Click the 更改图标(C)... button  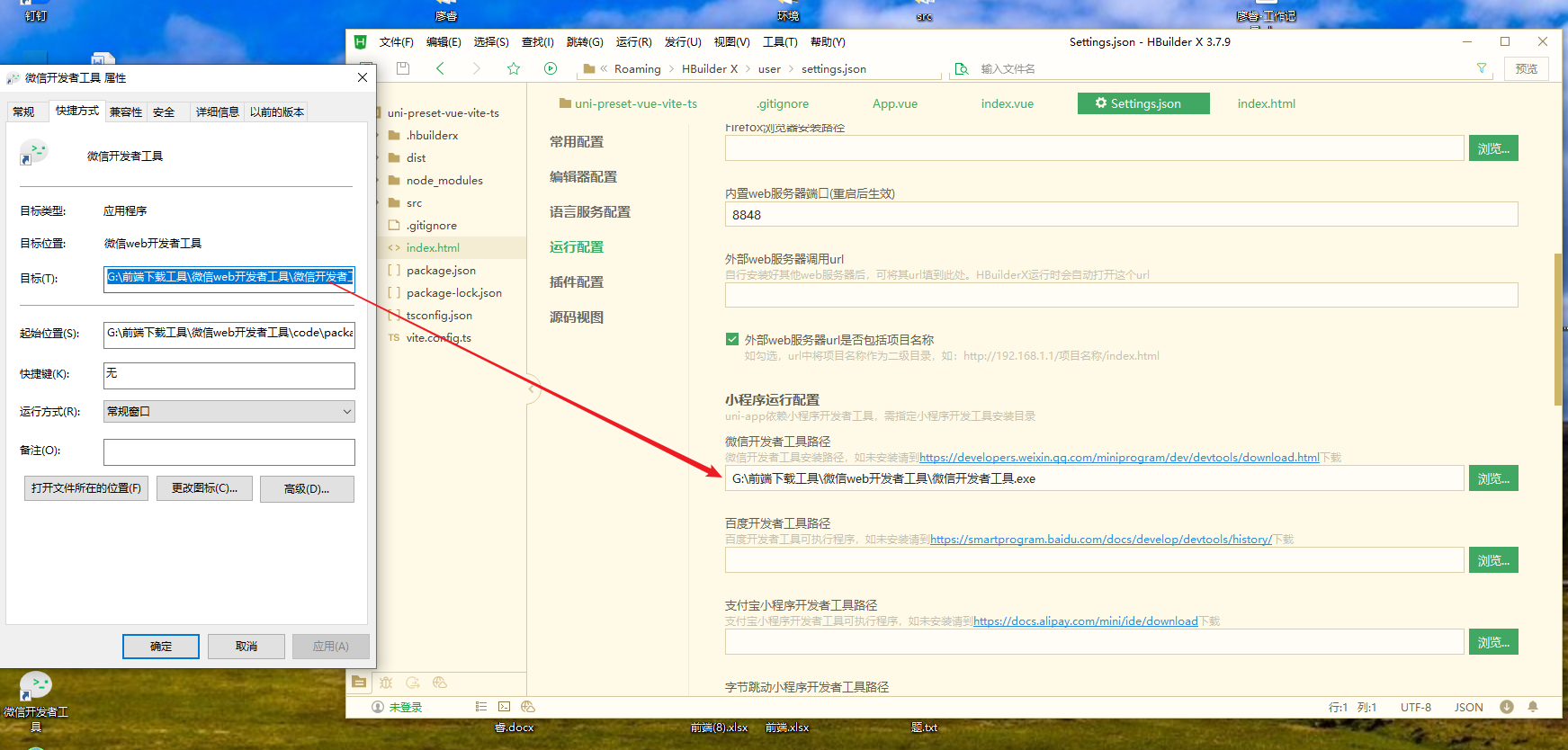click(204, 488)
